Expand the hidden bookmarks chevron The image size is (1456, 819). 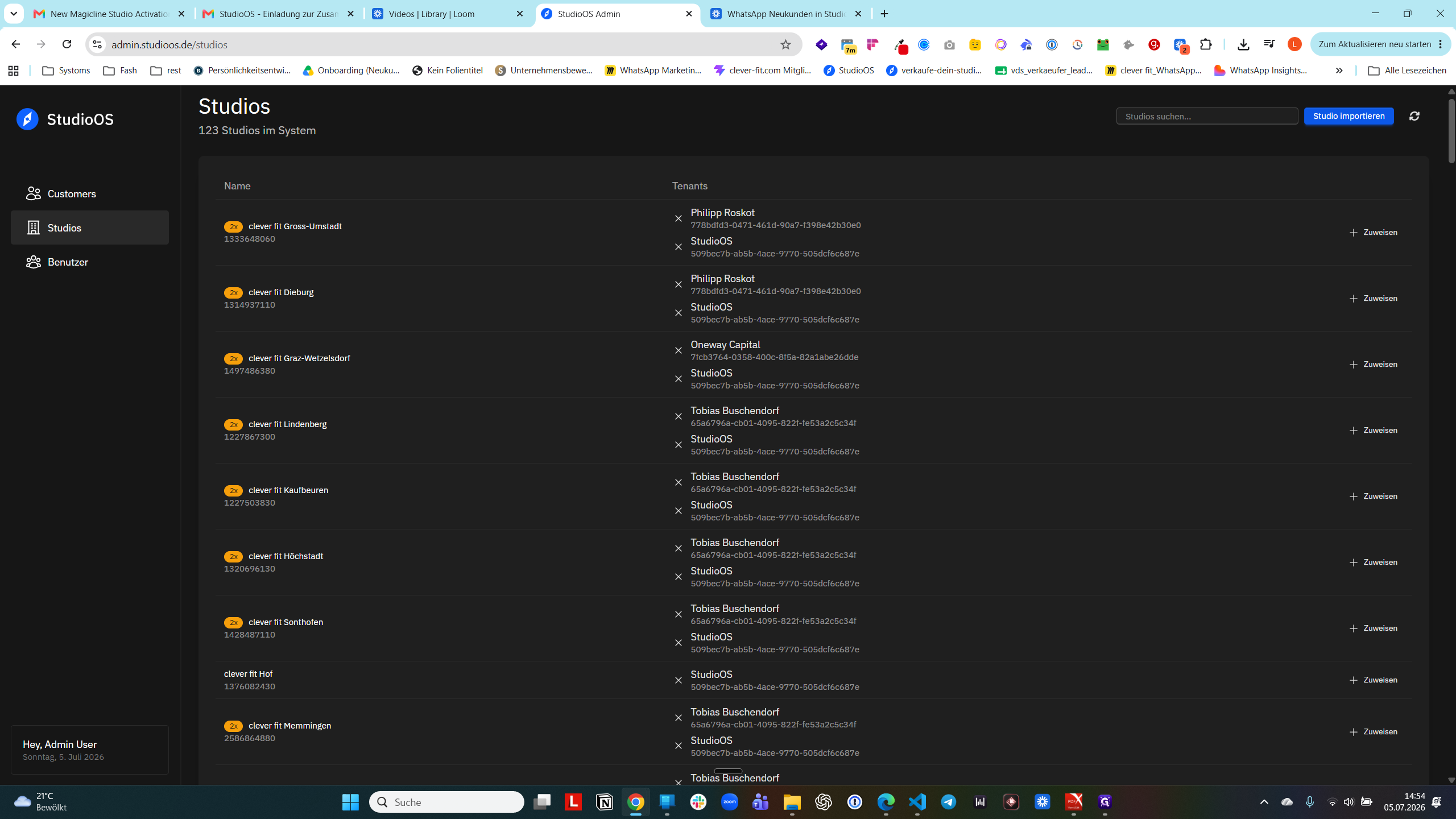[1339, 71]
